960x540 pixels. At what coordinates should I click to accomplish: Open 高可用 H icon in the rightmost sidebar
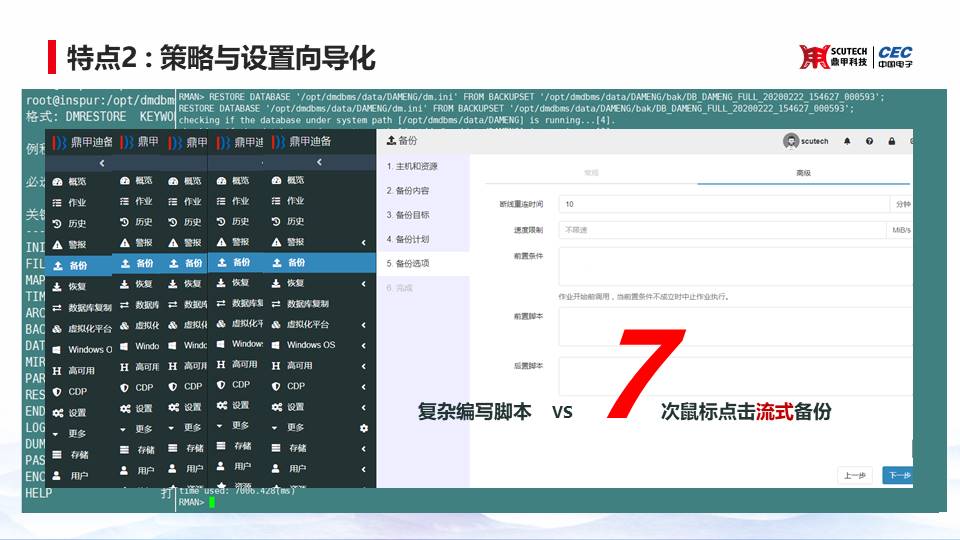pos(277,366)
